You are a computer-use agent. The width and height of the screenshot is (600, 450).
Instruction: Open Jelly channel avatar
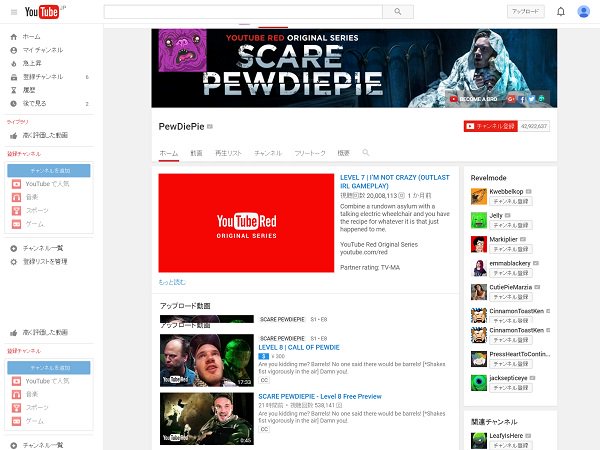click(x=479, y=220)
